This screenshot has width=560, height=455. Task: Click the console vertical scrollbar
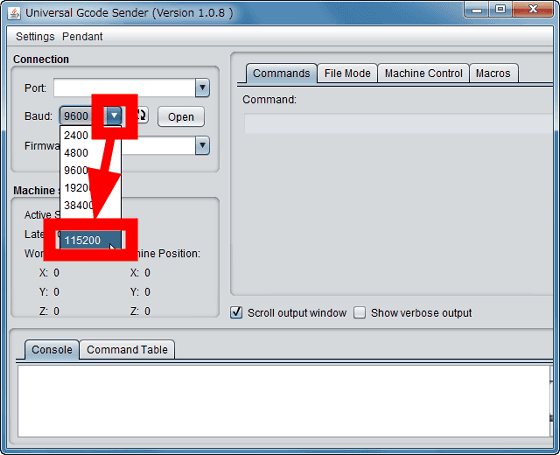(551, 400)
